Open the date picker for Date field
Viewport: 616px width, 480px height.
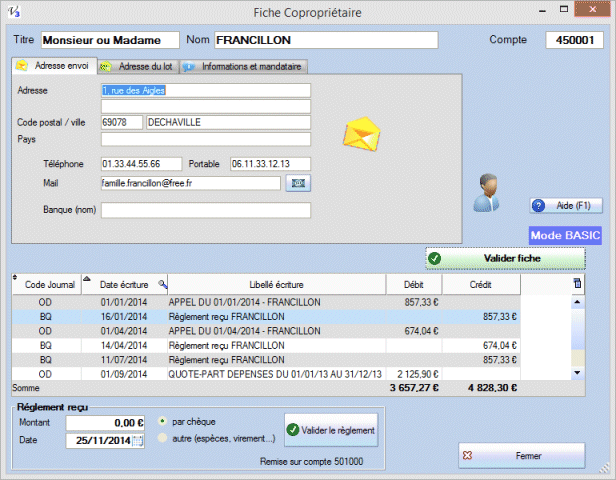(x=138, y=440)
